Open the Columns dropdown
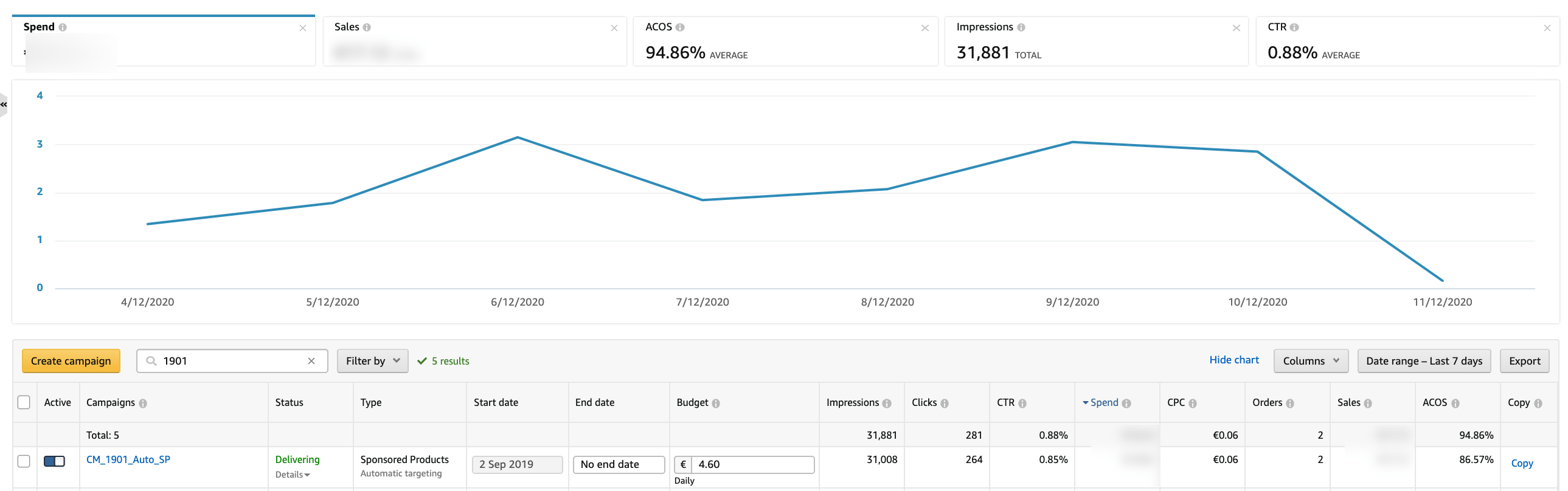Image resolution: width=1568 pixels, height=491 pixels. (x=1311, y=361)
